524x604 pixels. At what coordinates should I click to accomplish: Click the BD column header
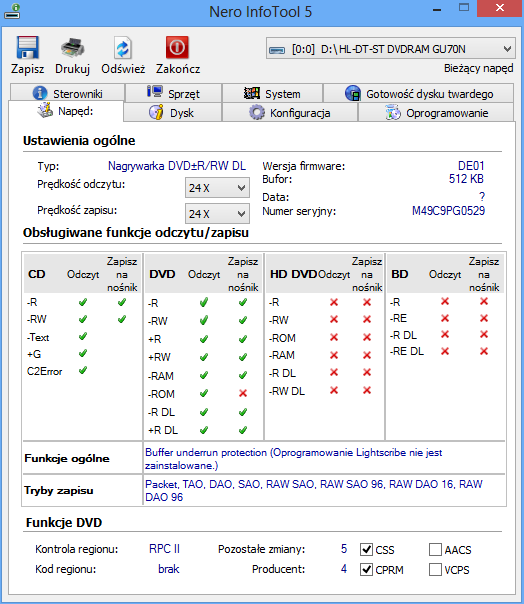pos(400,274)
